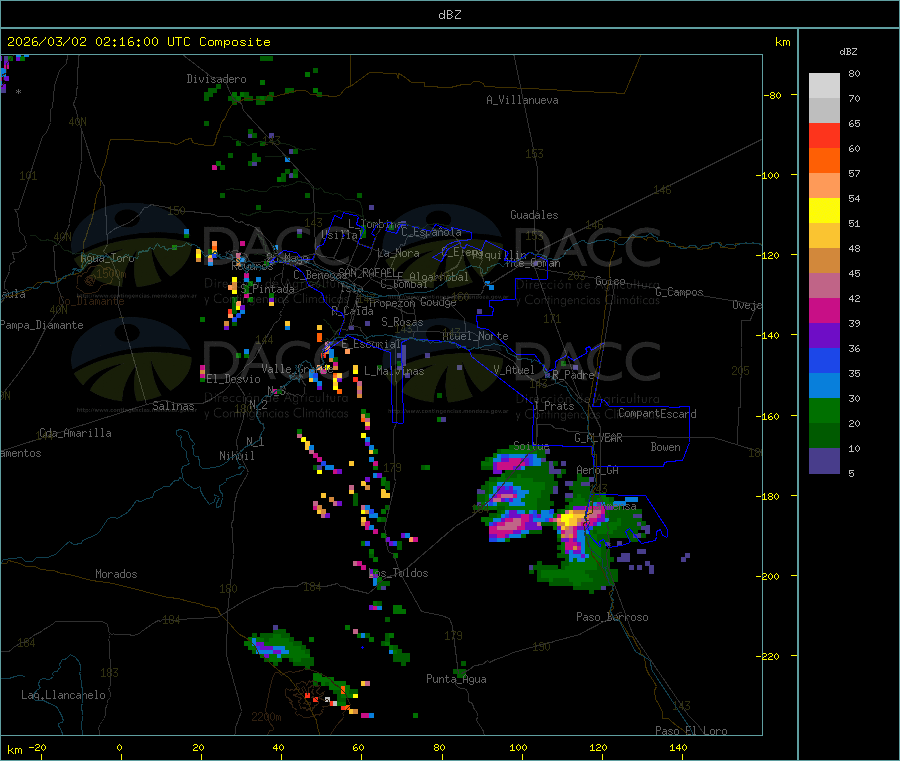The width and height of the screenshot is (900, 761).
Task: Click the 'J_Prats' place label
Action: (553, 406)
